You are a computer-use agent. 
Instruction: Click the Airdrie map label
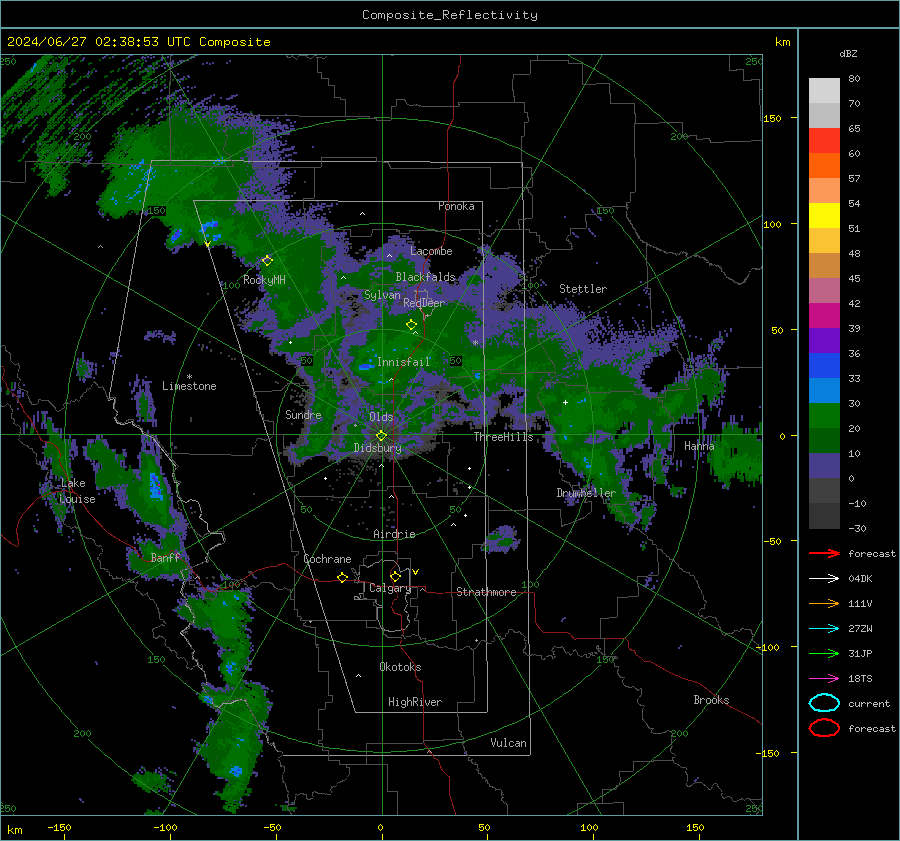coord(394,534)
